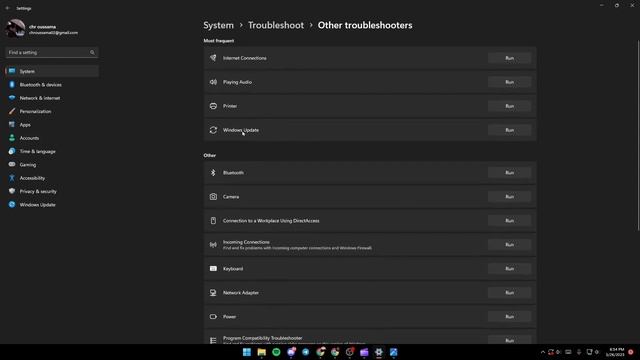Go to System breadcrumb
The width and height of the screenshot is (640, 360).
[218, 25]
